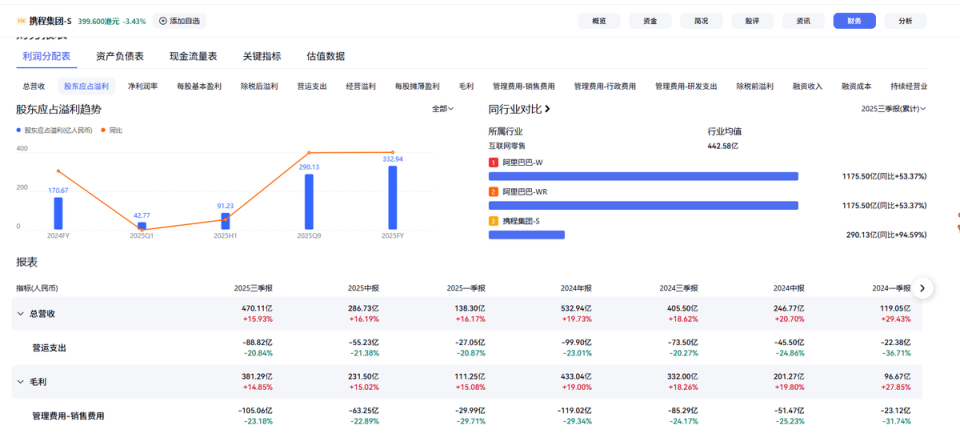
Task: Open the 全部 period dropdown
Action: 443,108
